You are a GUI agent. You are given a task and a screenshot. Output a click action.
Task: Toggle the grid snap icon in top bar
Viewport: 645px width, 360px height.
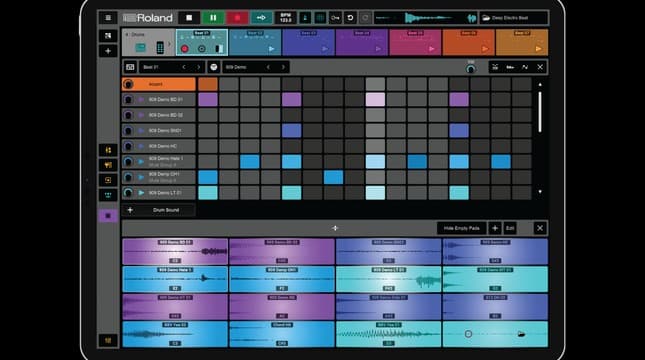coord(320,18)
